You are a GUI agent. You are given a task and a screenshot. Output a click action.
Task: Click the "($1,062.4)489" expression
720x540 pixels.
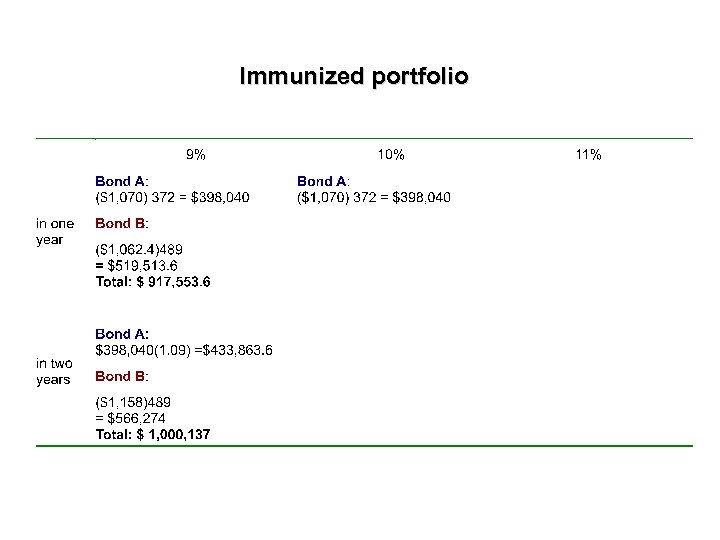(x=139, y=248)
